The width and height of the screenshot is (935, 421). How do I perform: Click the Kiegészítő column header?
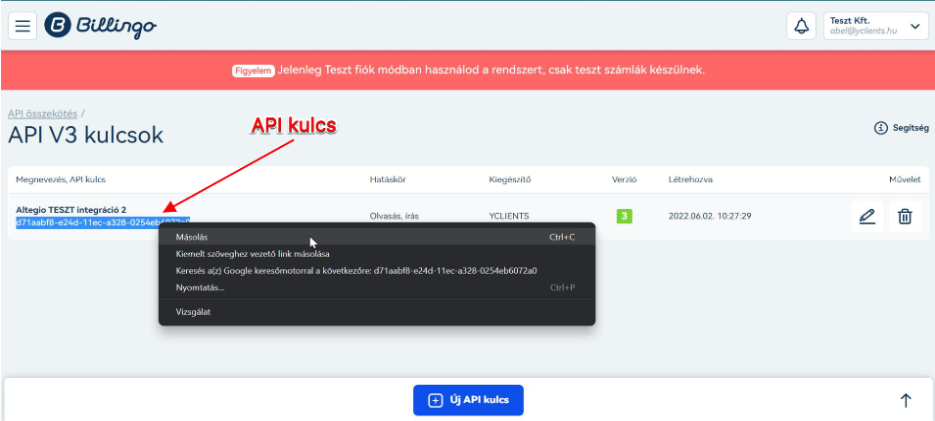pos(509,179)
